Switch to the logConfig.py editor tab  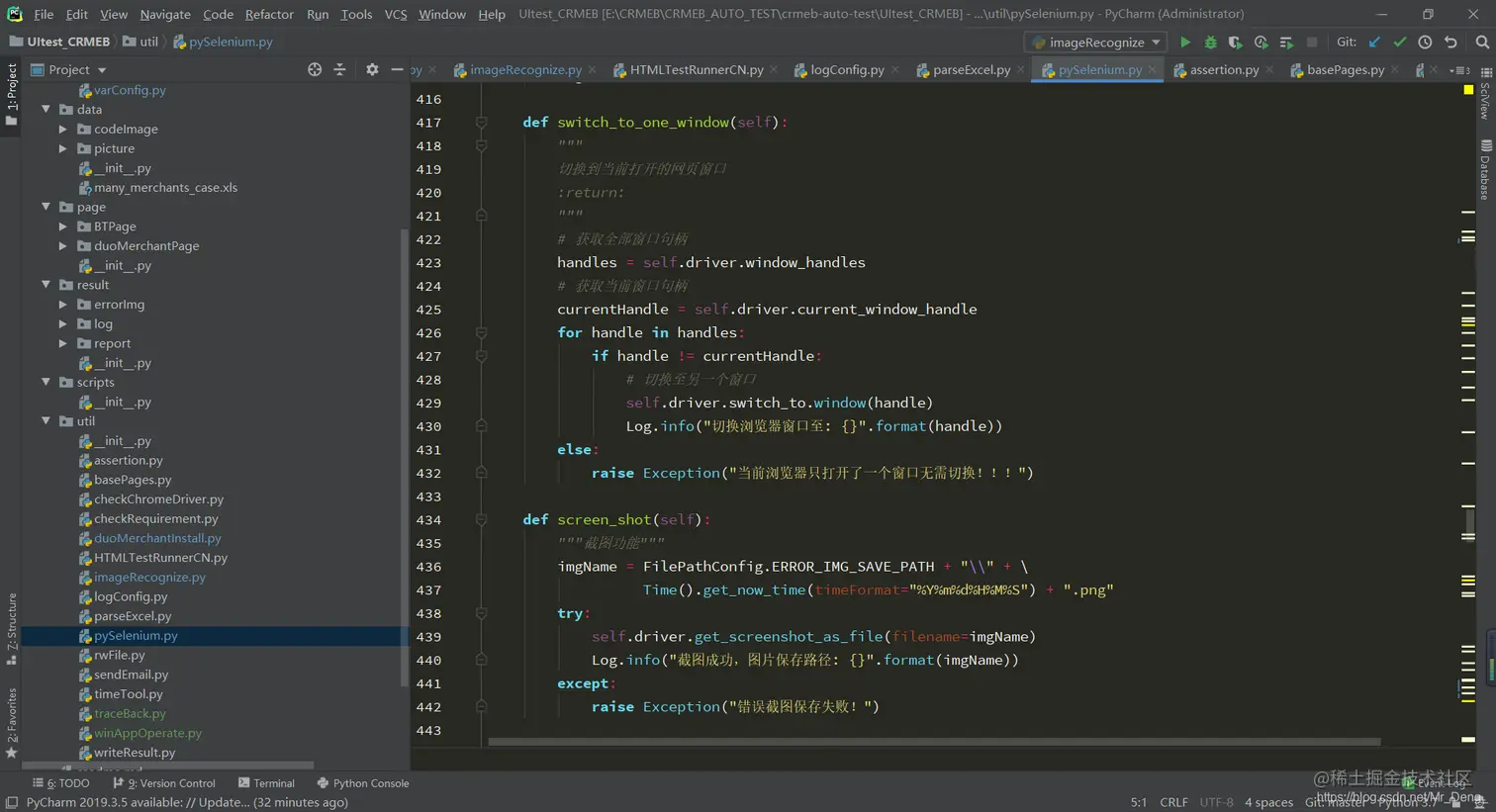pyautogui.click(x=846, y=70)
